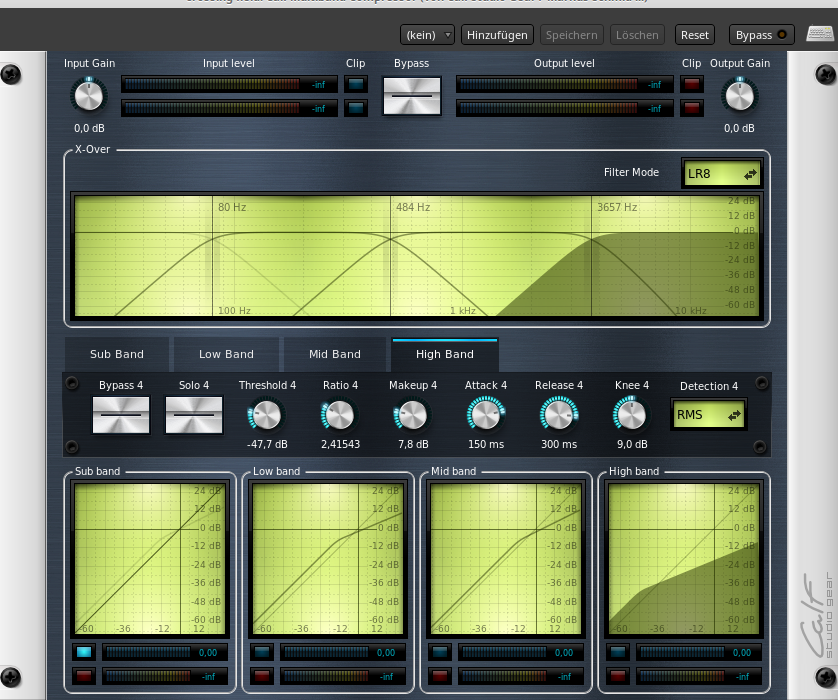Click the Makeup value 7,8 dB
The width and height of the screenshot is (838, 700).
pyautogui.click(x=413, y=444)
